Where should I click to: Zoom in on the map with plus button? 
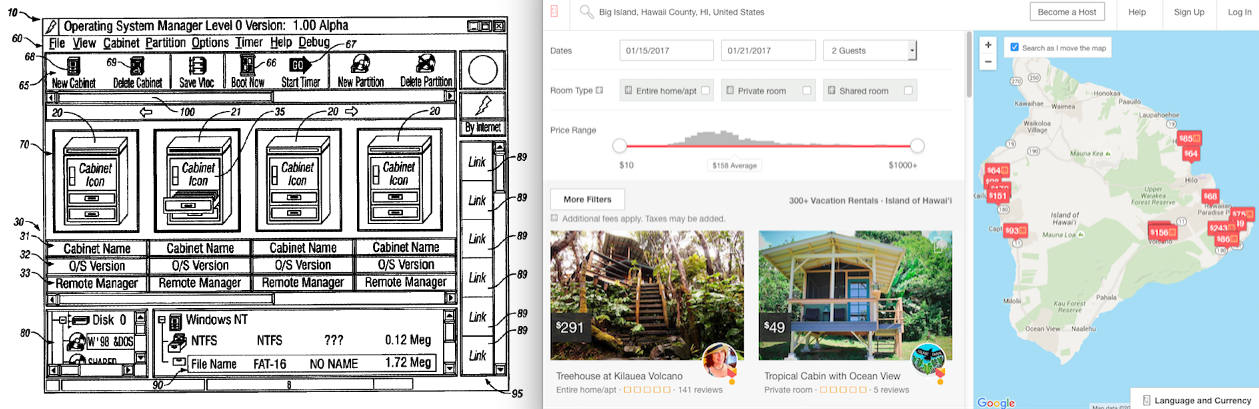tap(988, 45)
